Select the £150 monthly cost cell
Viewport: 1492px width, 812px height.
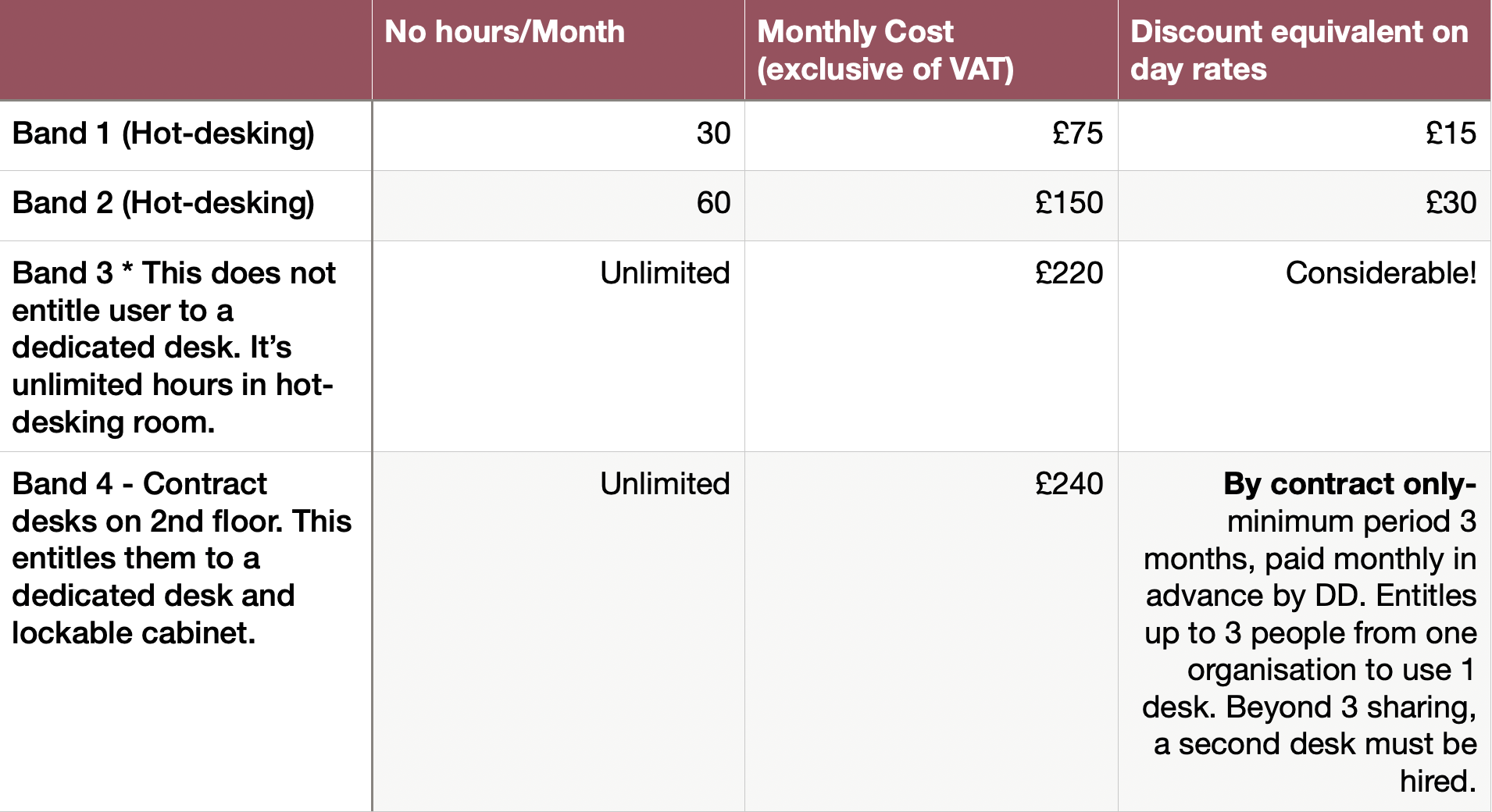[1069, 203]
